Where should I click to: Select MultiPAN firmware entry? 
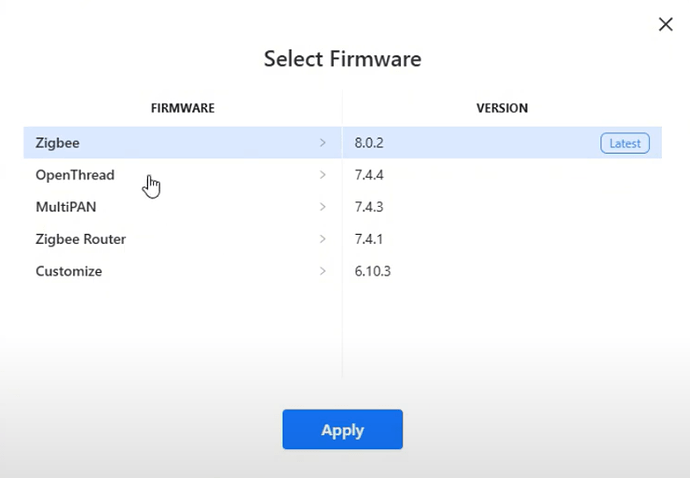click(x=183, y=207)
